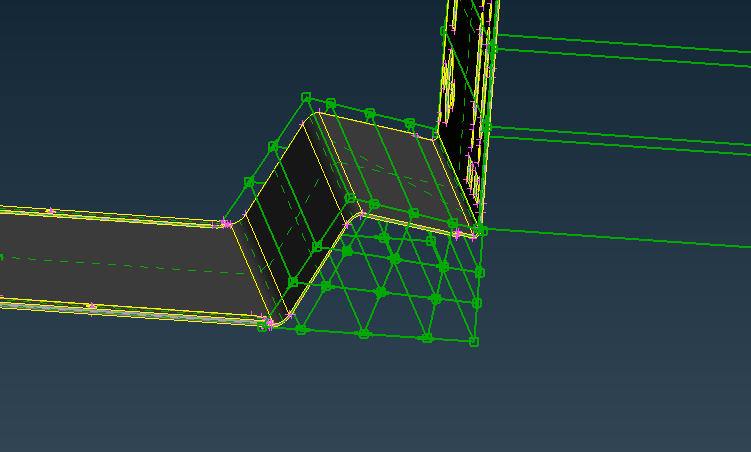The height and width of the screenshot is (452, 751).
Task: Select a central node in the triangular mesh grid
Action: 380,292
